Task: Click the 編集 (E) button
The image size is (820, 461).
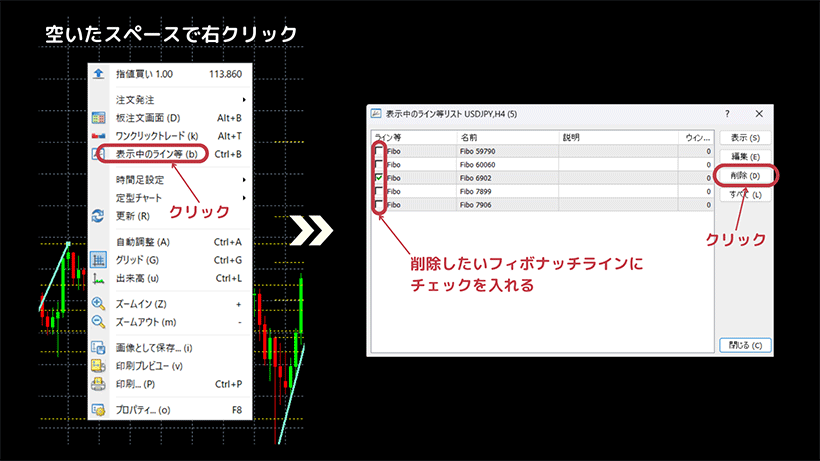Action: [x=745, y=157]
